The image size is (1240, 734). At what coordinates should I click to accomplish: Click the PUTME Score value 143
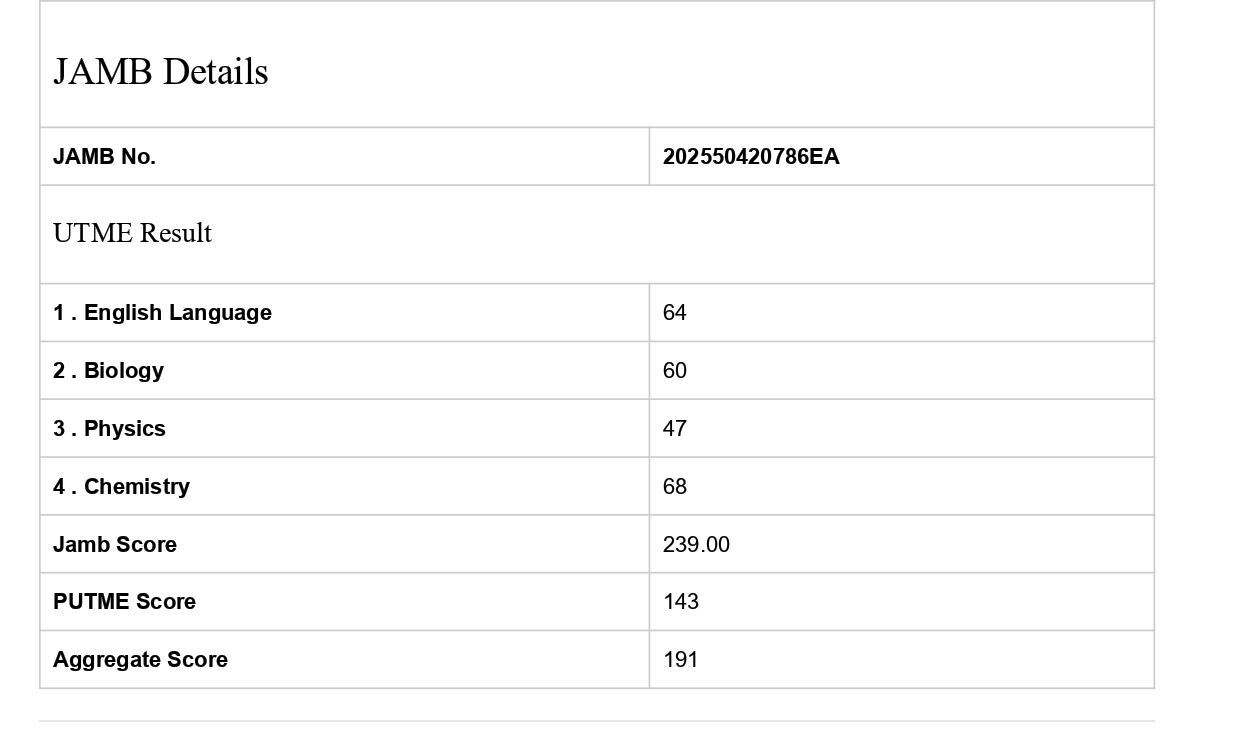pyautogui.click(x=681, y=602)
